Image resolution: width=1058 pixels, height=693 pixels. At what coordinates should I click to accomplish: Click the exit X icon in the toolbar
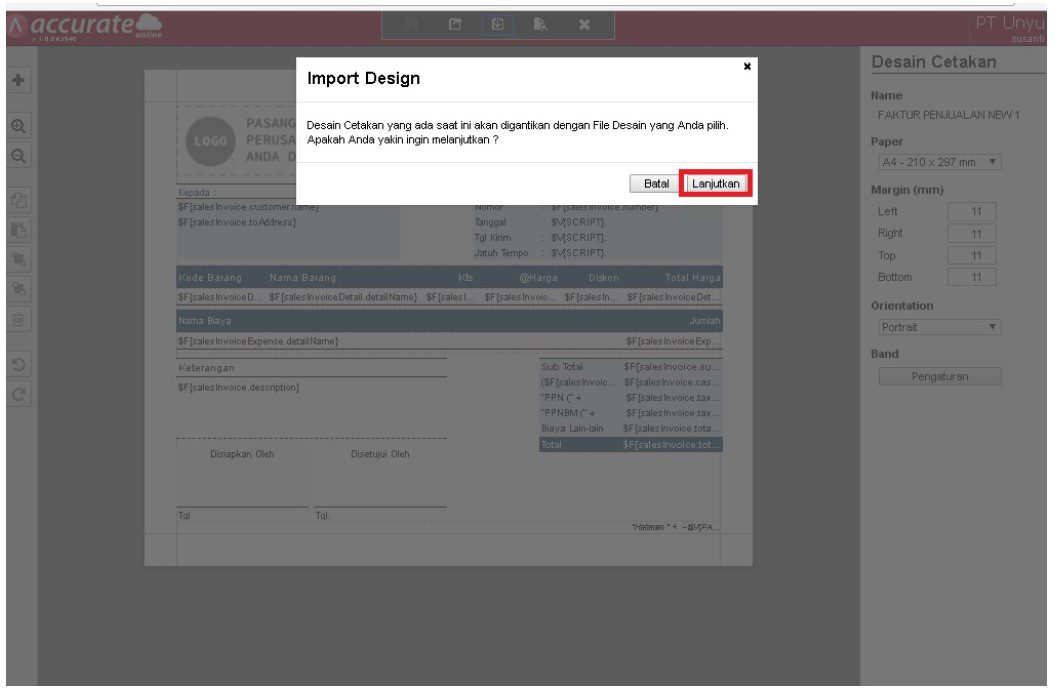tap(584, 26)
